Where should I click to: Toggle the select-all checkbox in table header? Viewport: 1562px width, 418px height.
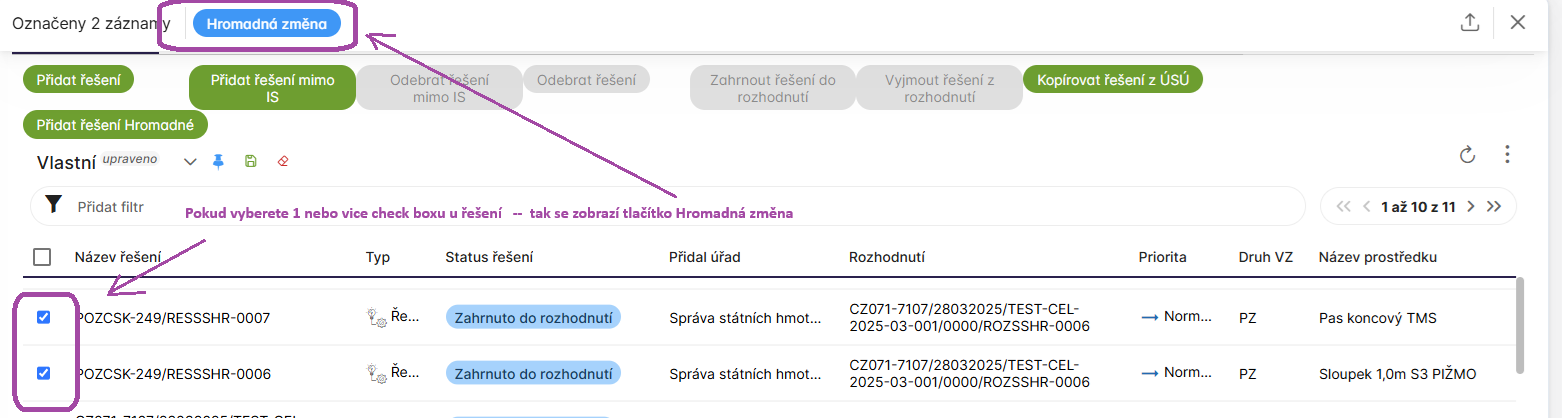click(x=42, y=257)
